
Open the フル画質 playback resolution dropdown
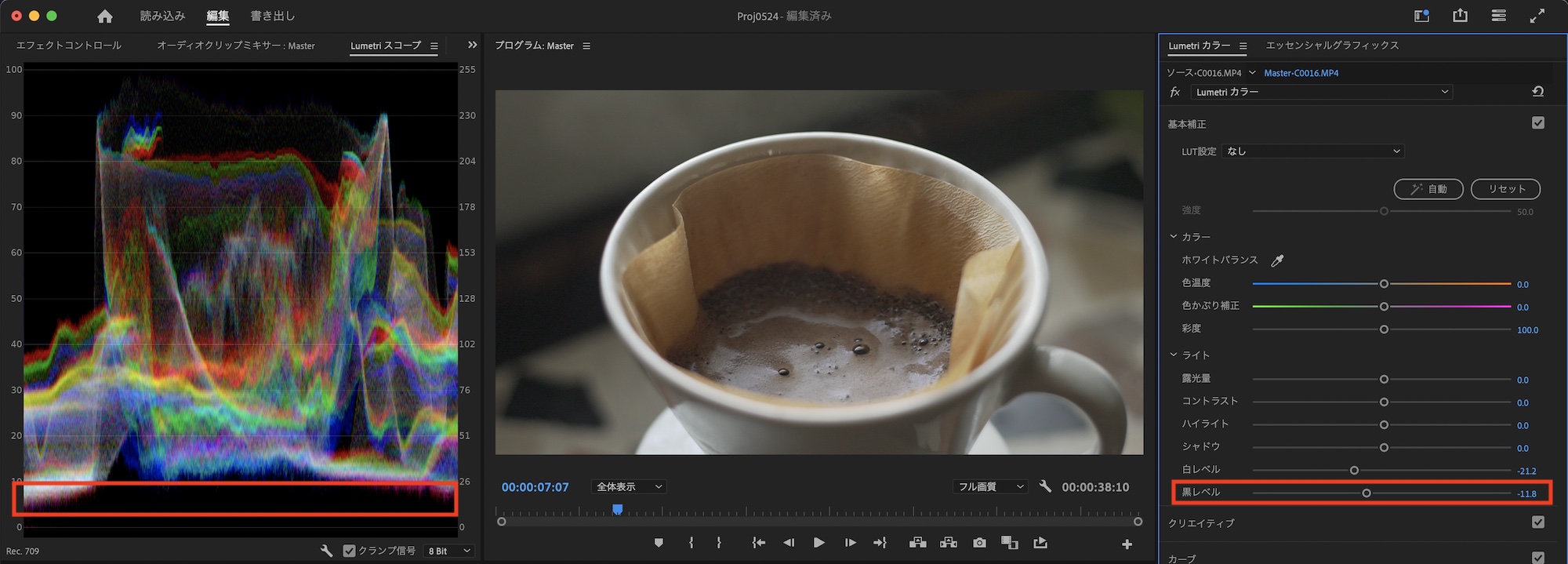pyautogui.click(x=990, y=487)
